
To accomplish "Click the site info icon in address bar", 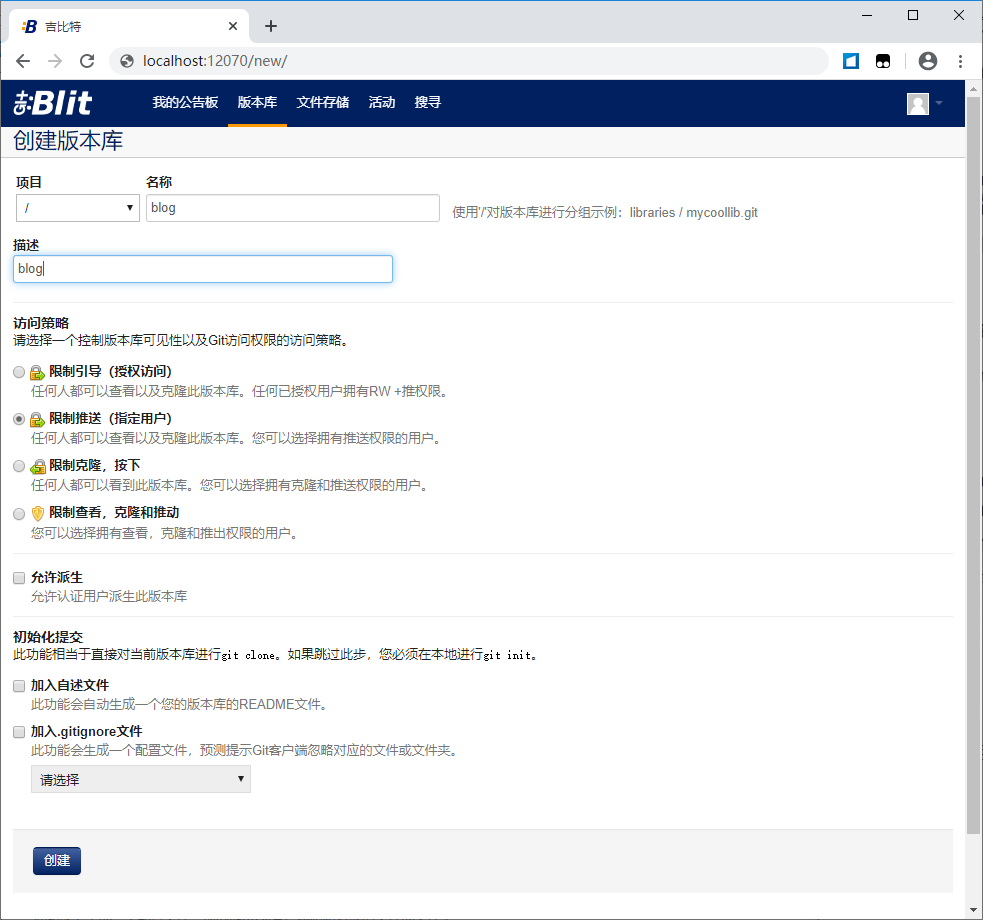I will click(127, 61).
